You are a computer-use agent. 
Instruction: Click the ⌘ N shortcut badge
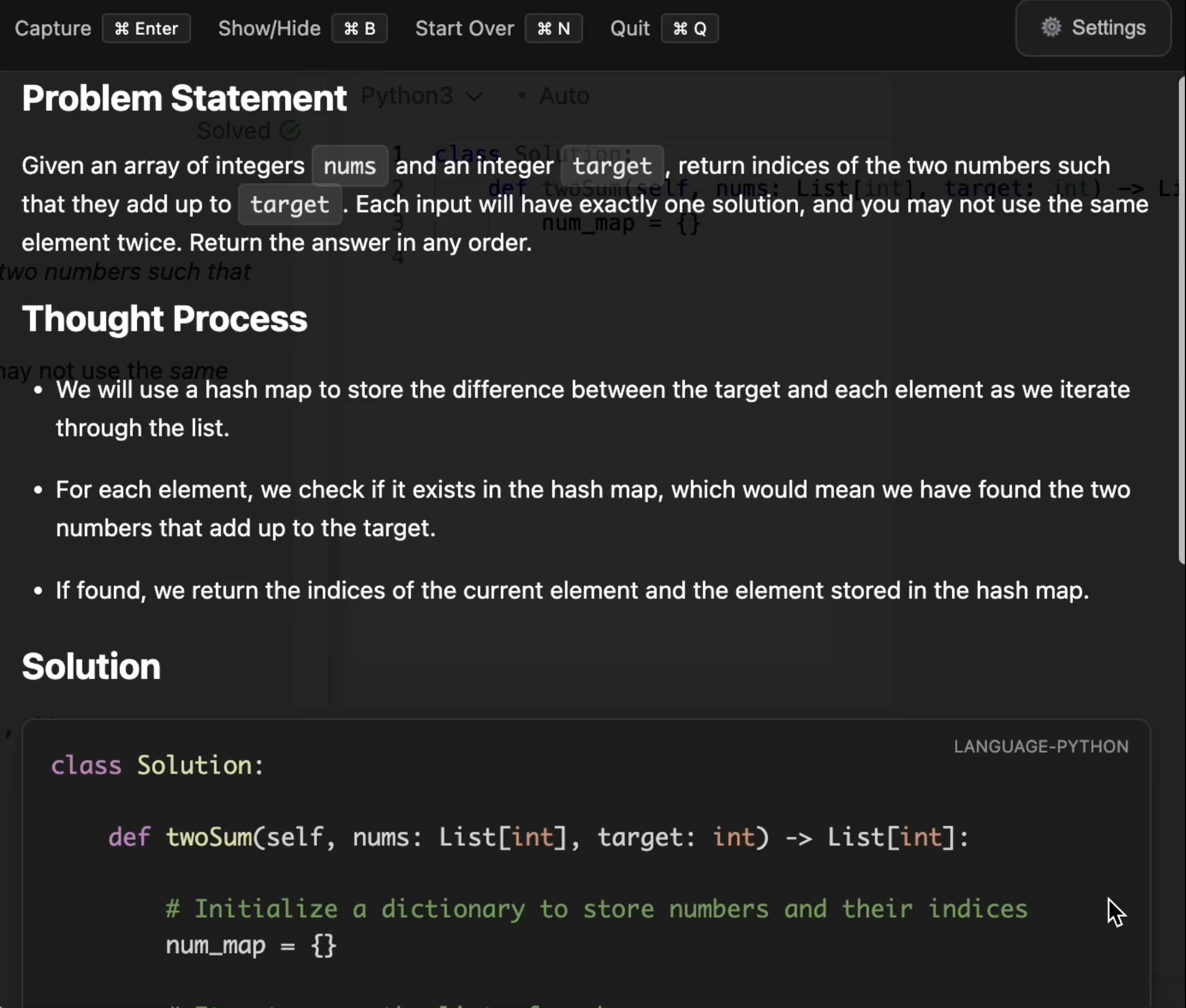pos(553,29)
